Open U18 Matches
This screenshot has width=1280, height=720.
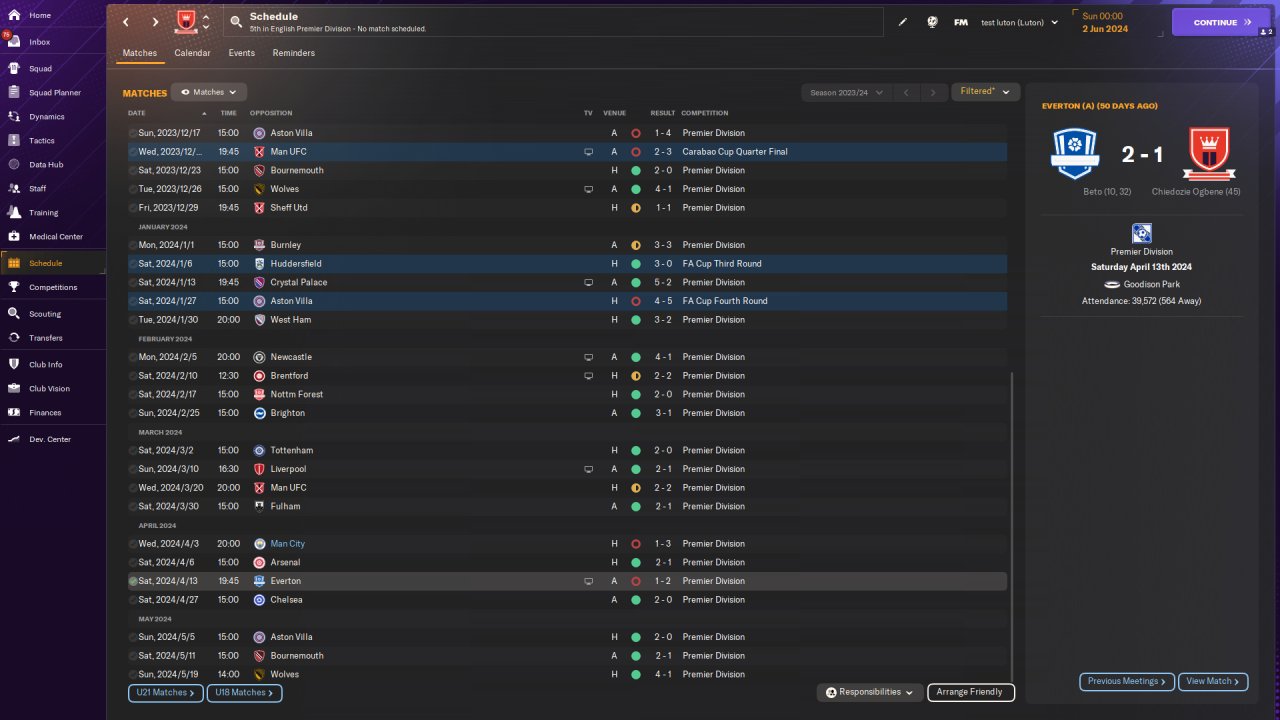[x=244, y=692]
